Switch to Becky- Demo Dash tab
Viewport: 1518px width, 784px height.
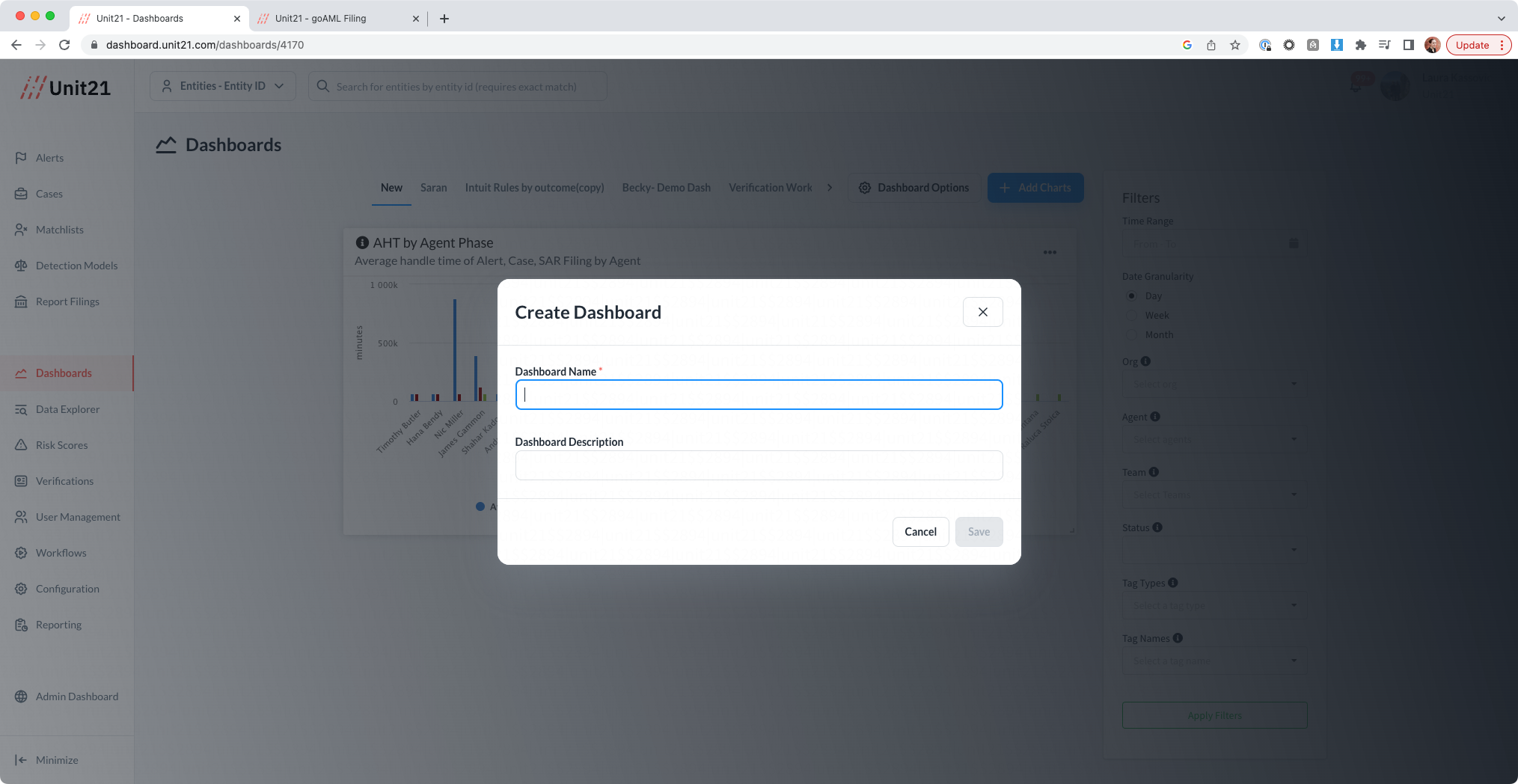[666, 188]
